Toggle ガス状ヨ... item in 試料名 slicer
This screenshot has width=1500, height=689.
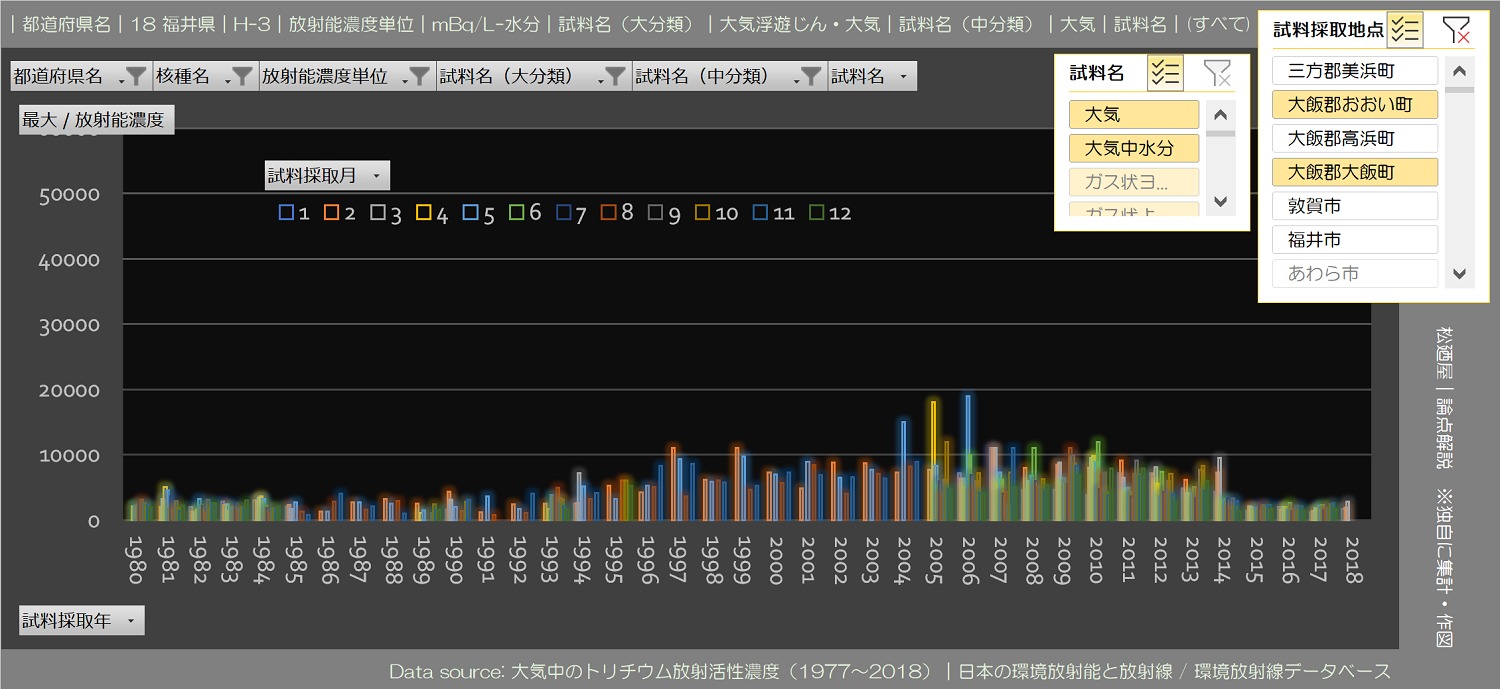1134,183
